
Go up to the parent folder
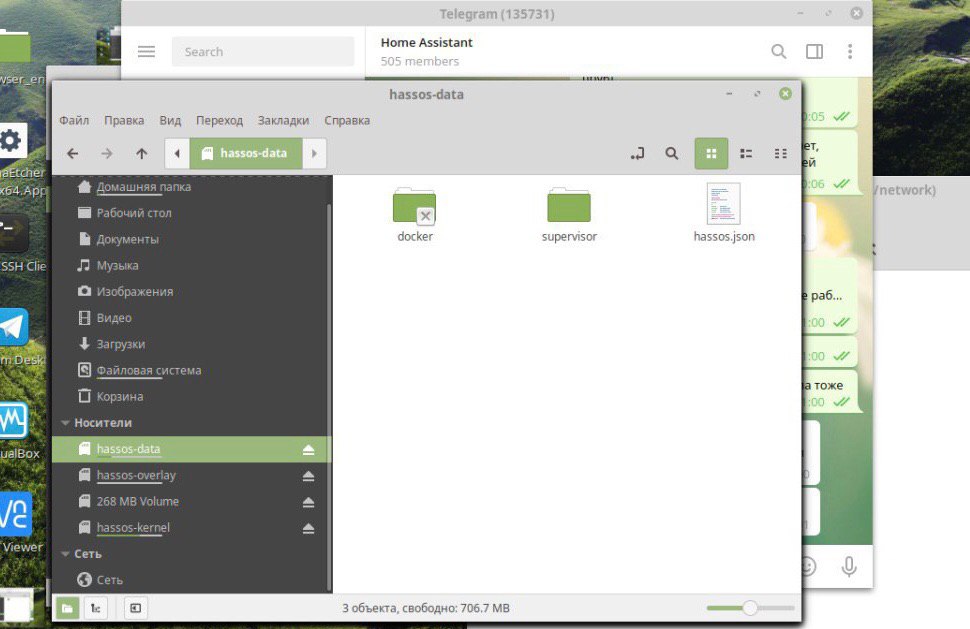coord(142,153)
